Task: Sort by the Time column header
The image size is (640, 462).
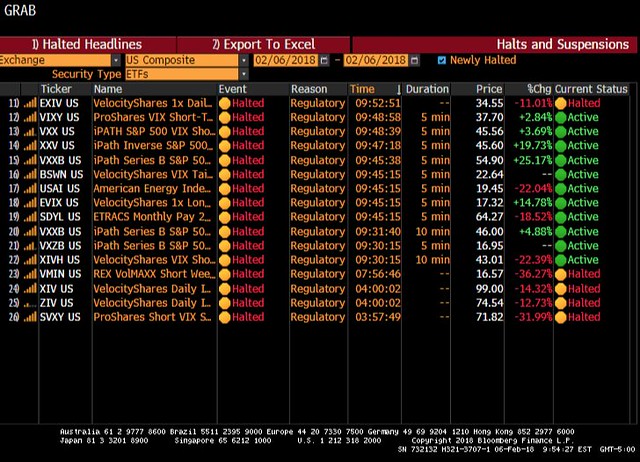Action: [x=362, y=89]
